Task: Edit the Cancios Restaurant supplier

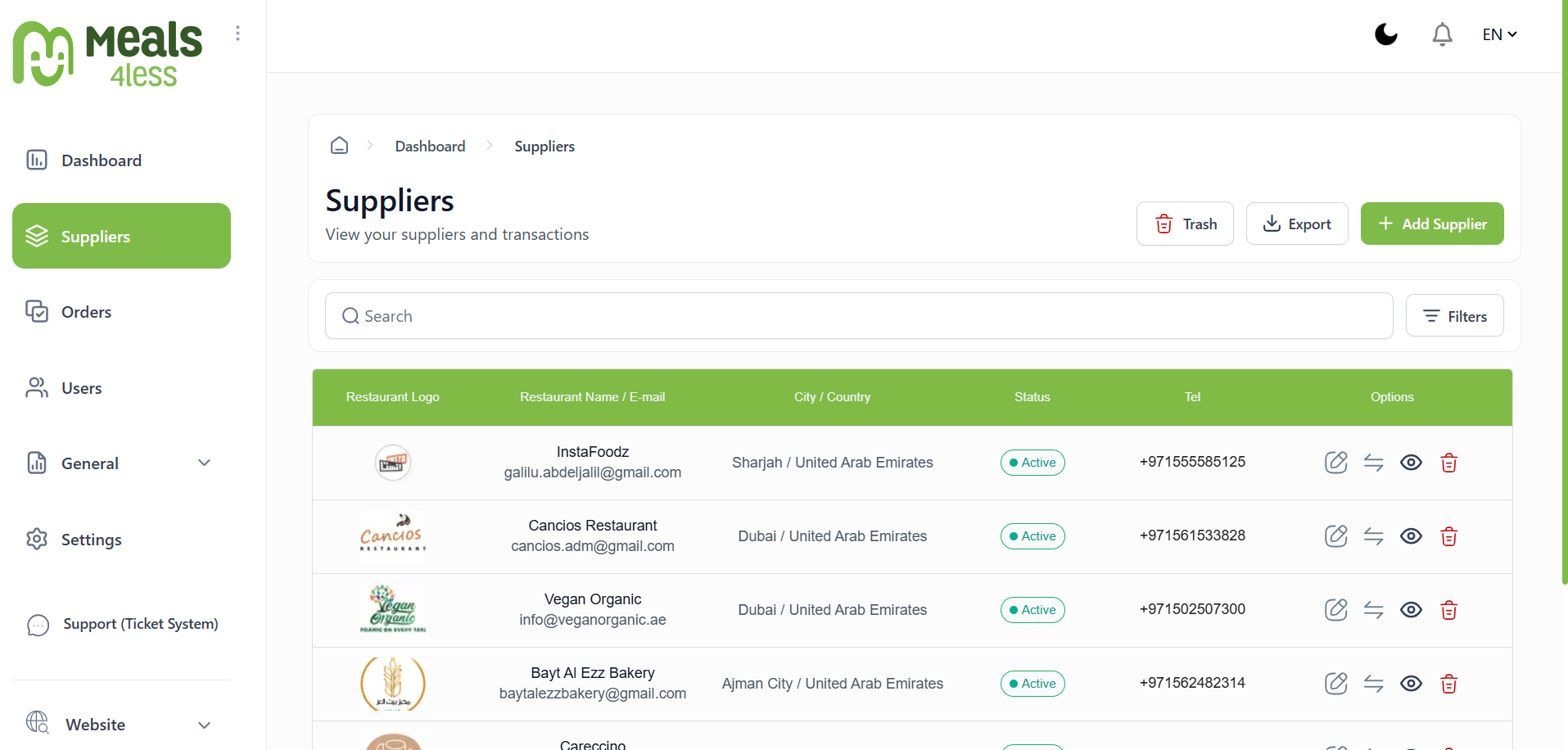Action: point(1336,536)
